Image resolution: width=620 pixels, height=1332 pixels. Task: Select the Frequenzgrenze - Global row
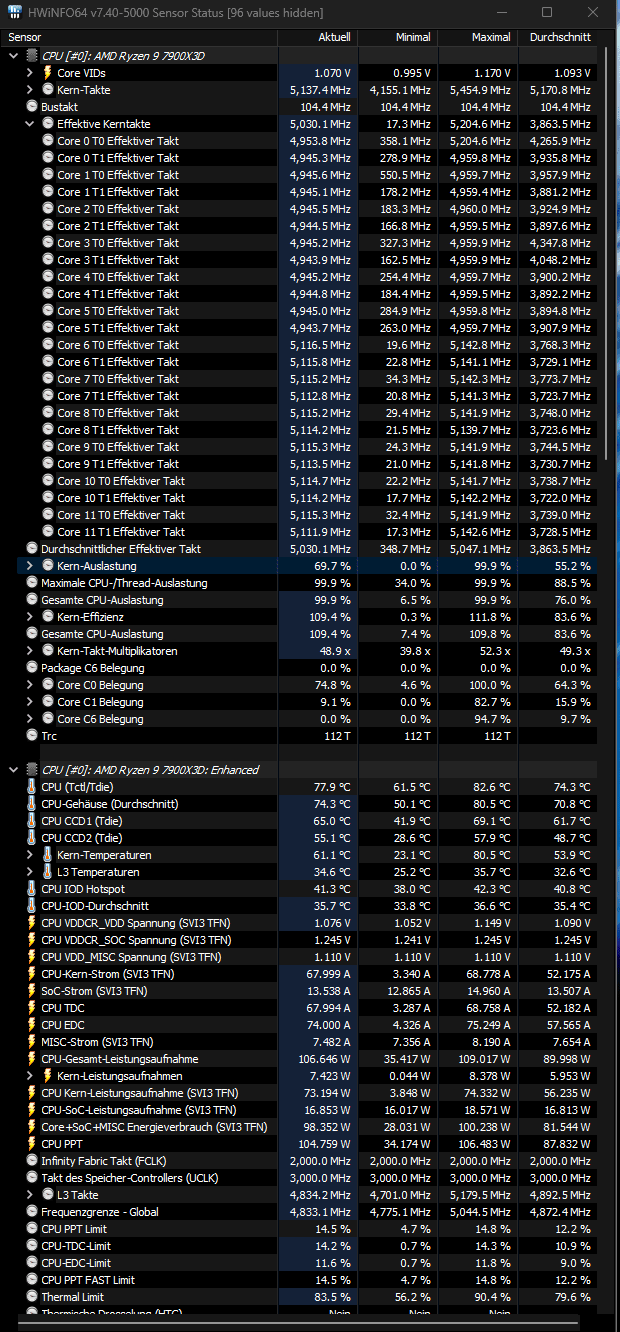point(300,1212)
